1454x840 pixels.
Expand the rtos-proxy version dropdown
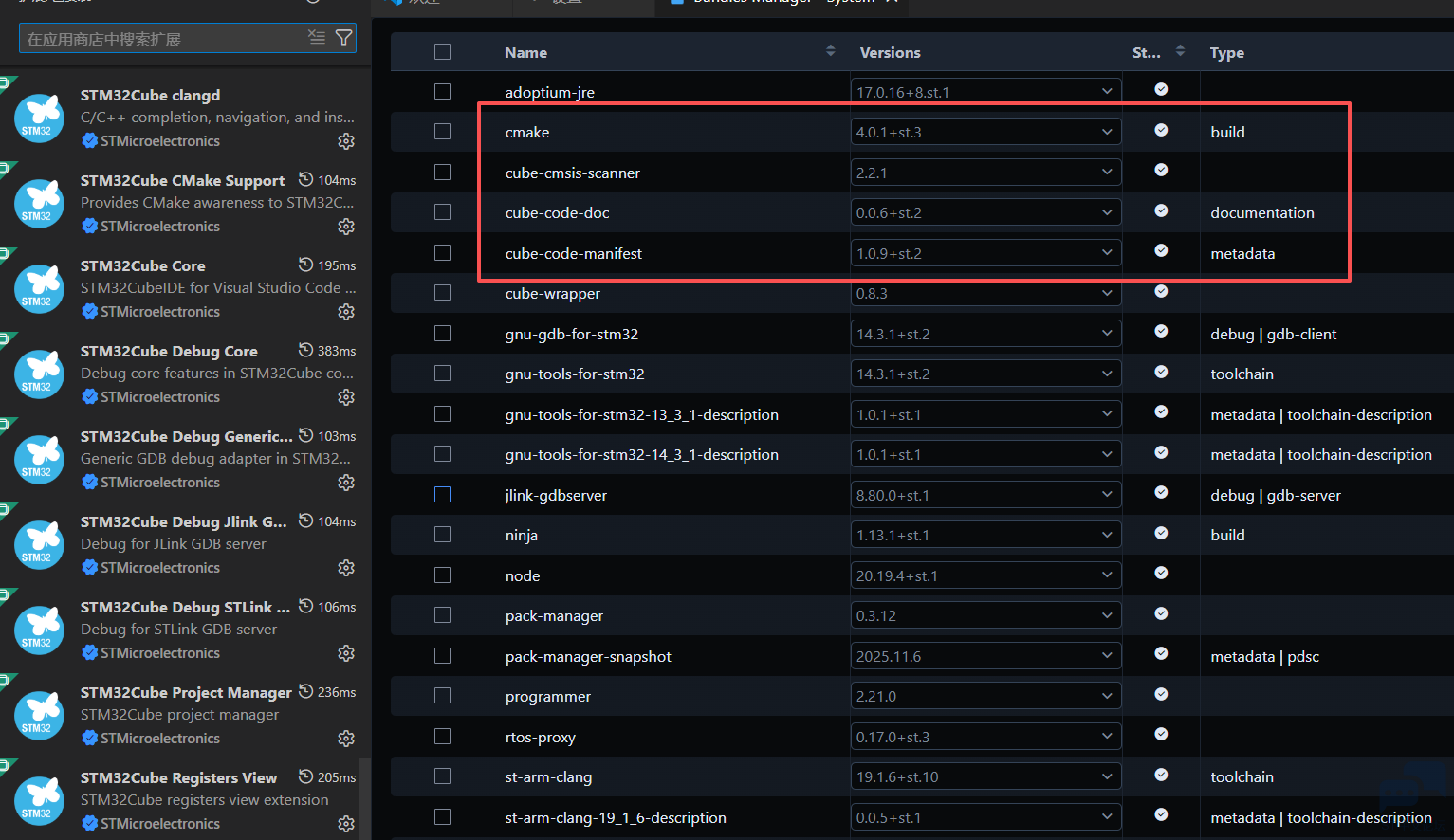pyautogui.click(x=985, y=737)
